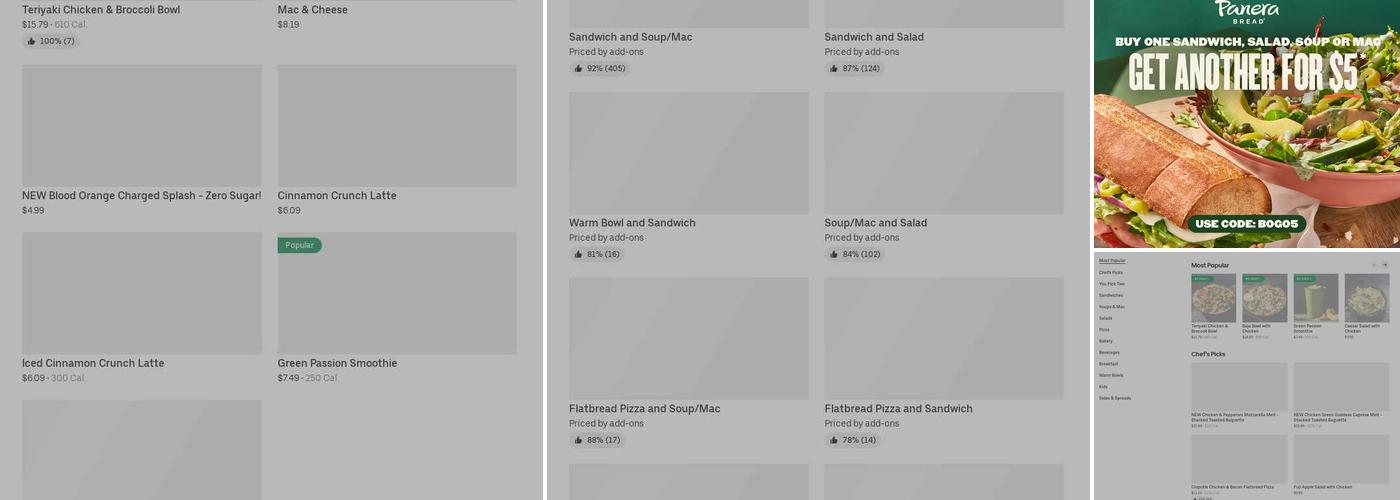Select Chef's Picks in the menu sidebar
This screenshot has height=500, width=1400.
(1110, 272)
